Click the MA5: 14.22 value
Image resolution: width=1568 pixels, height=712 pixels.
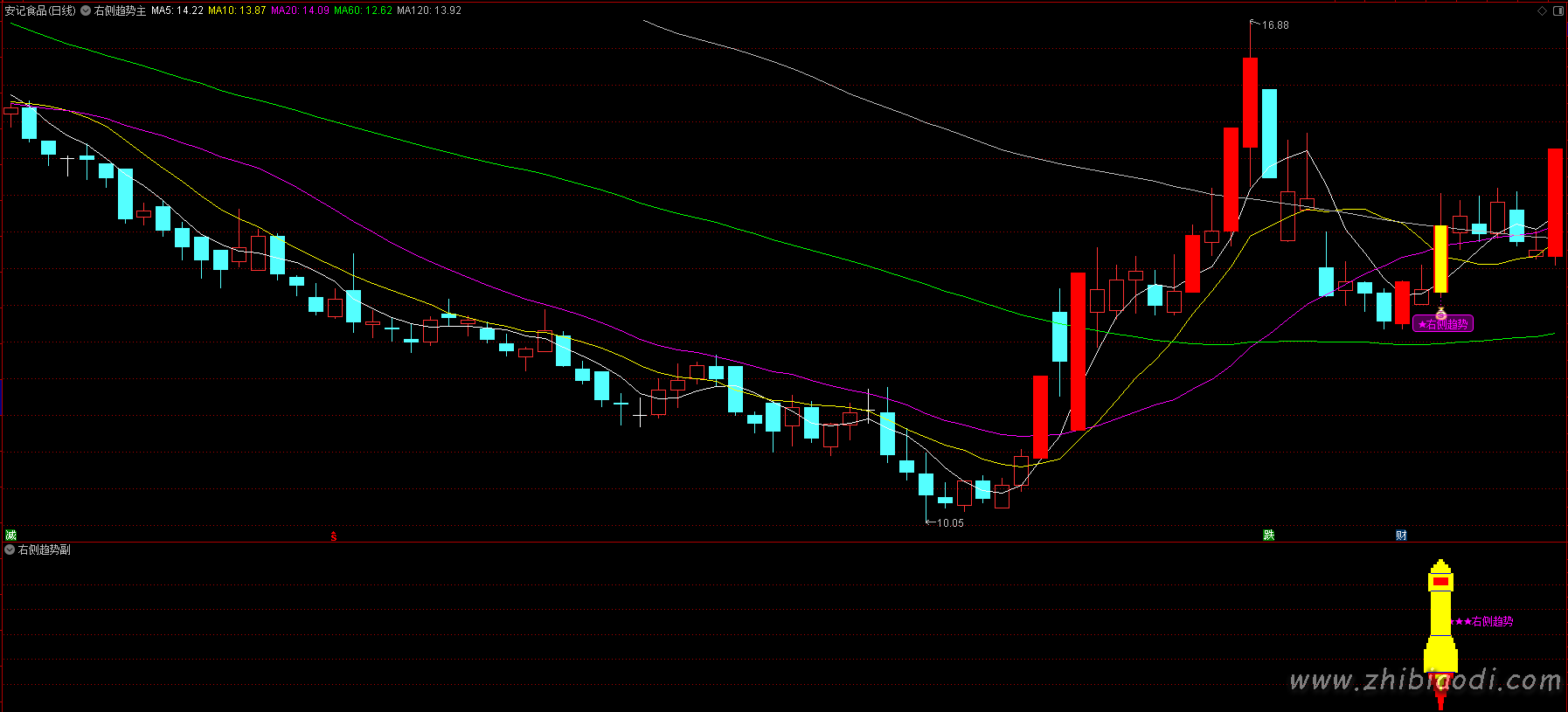177,10
